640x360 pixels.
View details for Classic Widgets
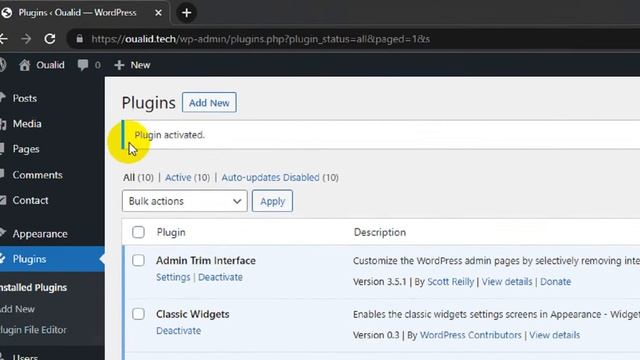[554, 335]
